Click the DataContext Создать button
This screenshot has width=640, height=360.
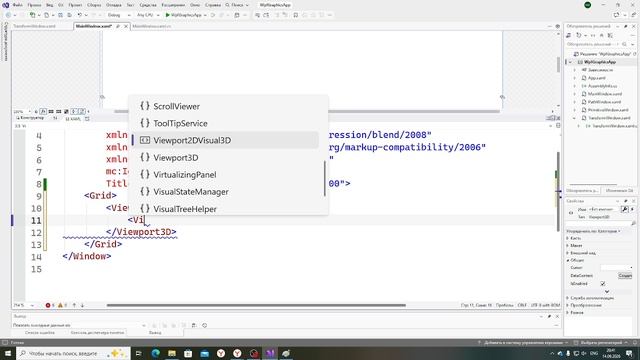pyautogui.click(x=625, y=276)
